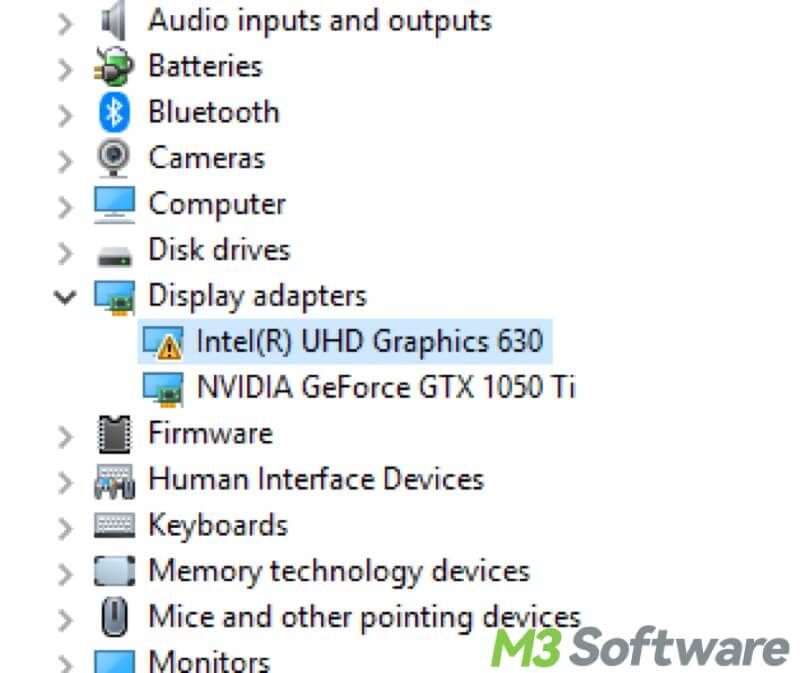Select the Human Interface Devices label
Viewport: 800px width, 673px height.
point(316,479)
